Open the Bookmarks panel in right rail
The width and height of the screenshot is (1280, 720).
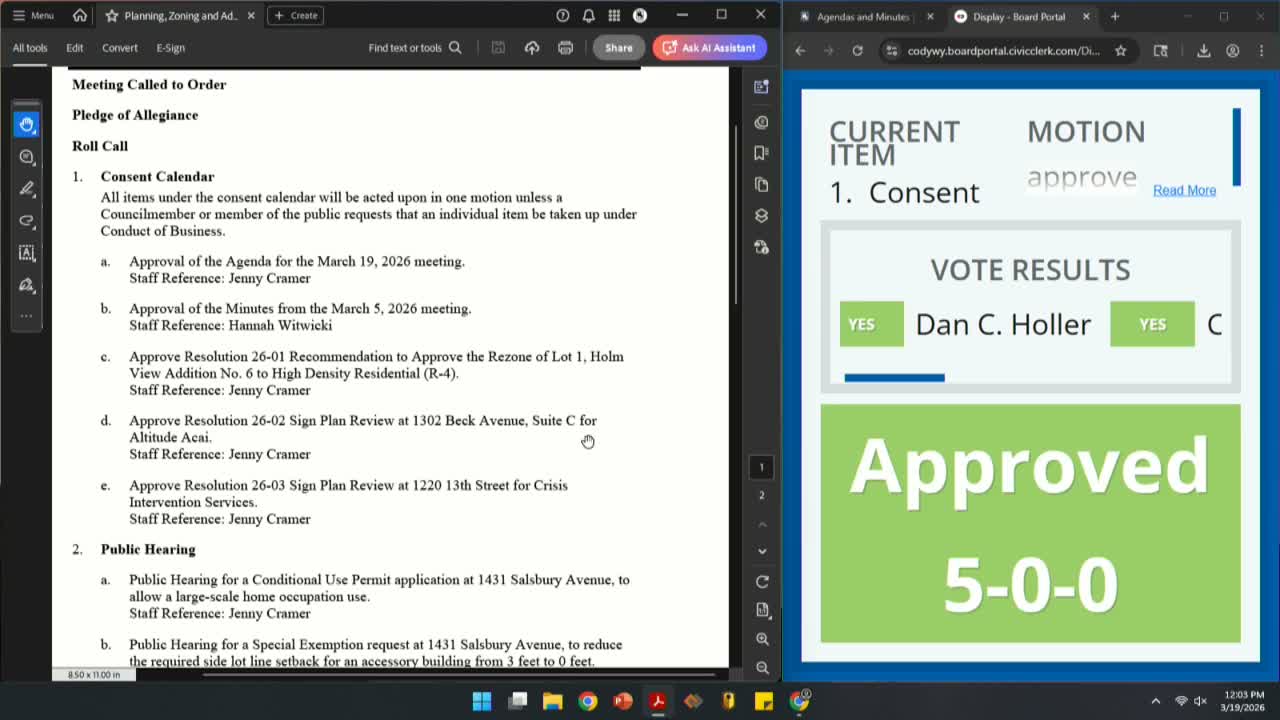coord(761,153)
